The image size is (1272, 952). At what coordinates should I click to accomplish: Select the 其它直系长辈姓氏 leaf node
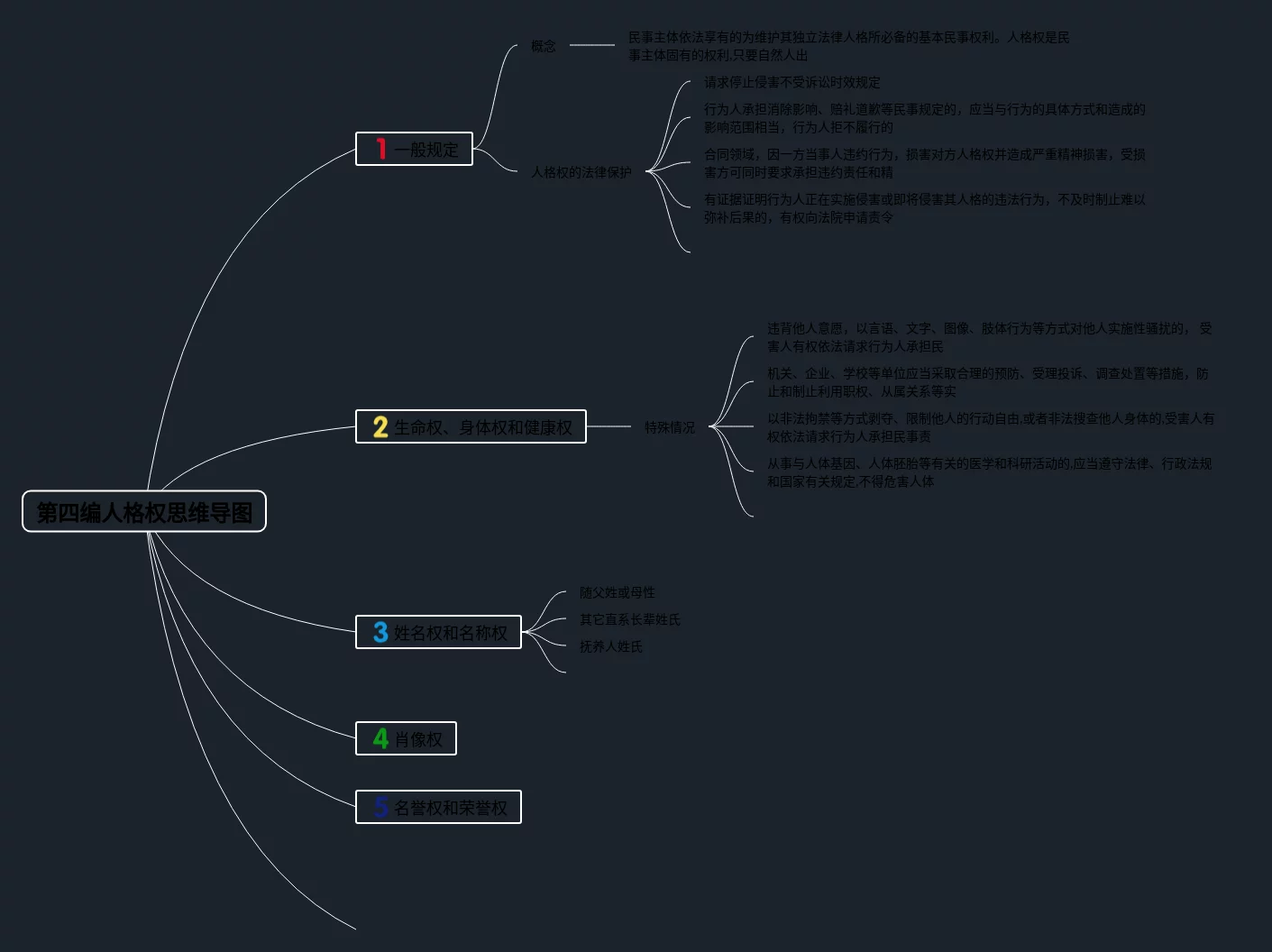coord(630,619)
